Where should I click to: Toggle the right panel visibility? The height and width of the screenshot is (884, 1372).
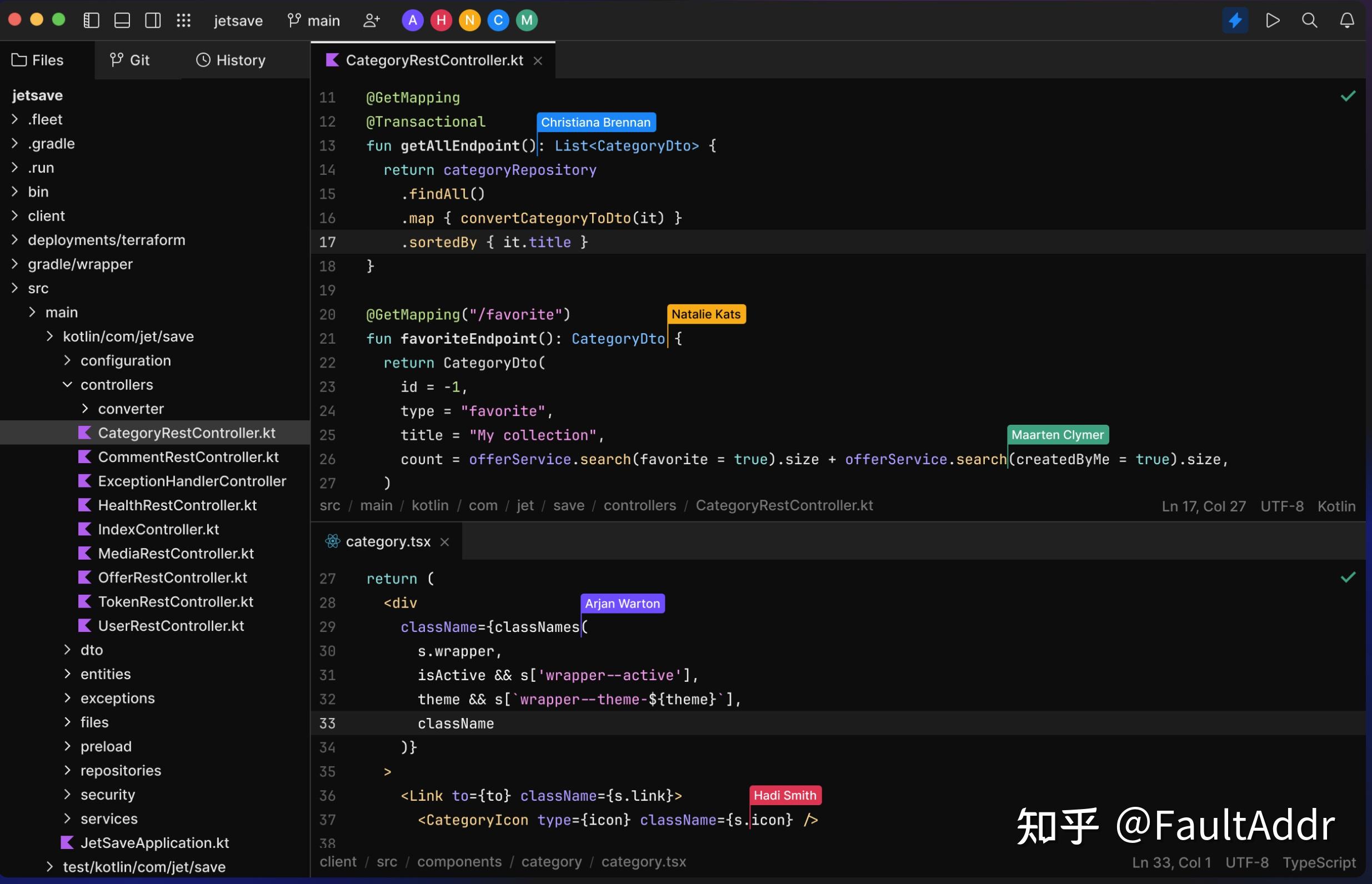153,19
